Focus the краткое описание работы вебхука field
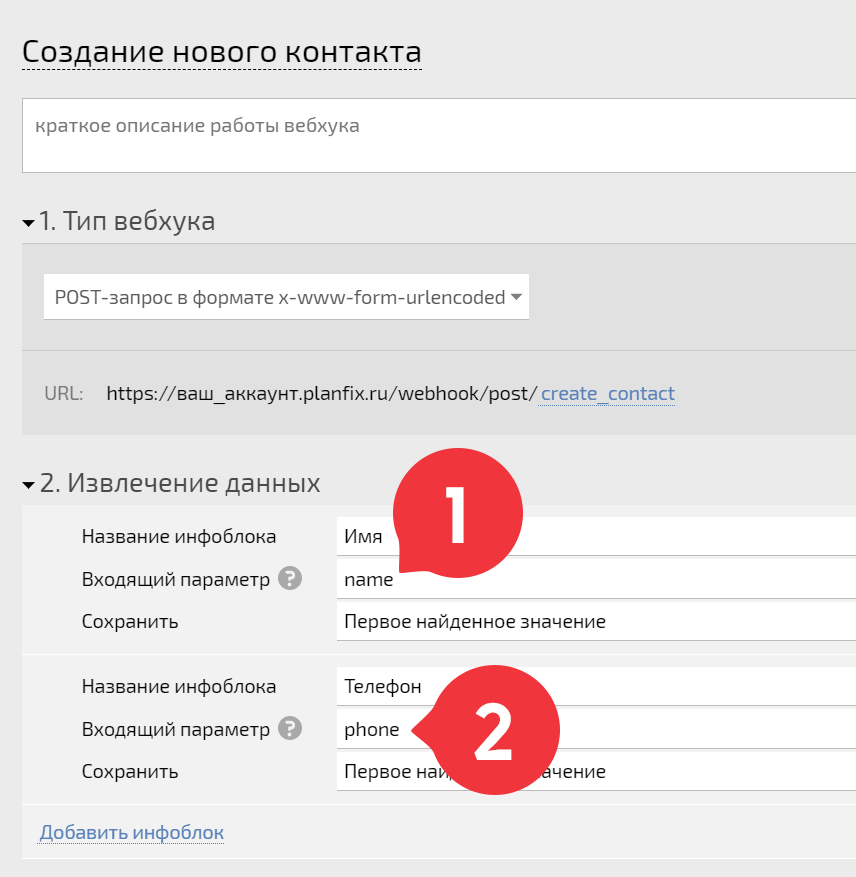The height and width of the screenshot is (877, 856). pos(439,135)
